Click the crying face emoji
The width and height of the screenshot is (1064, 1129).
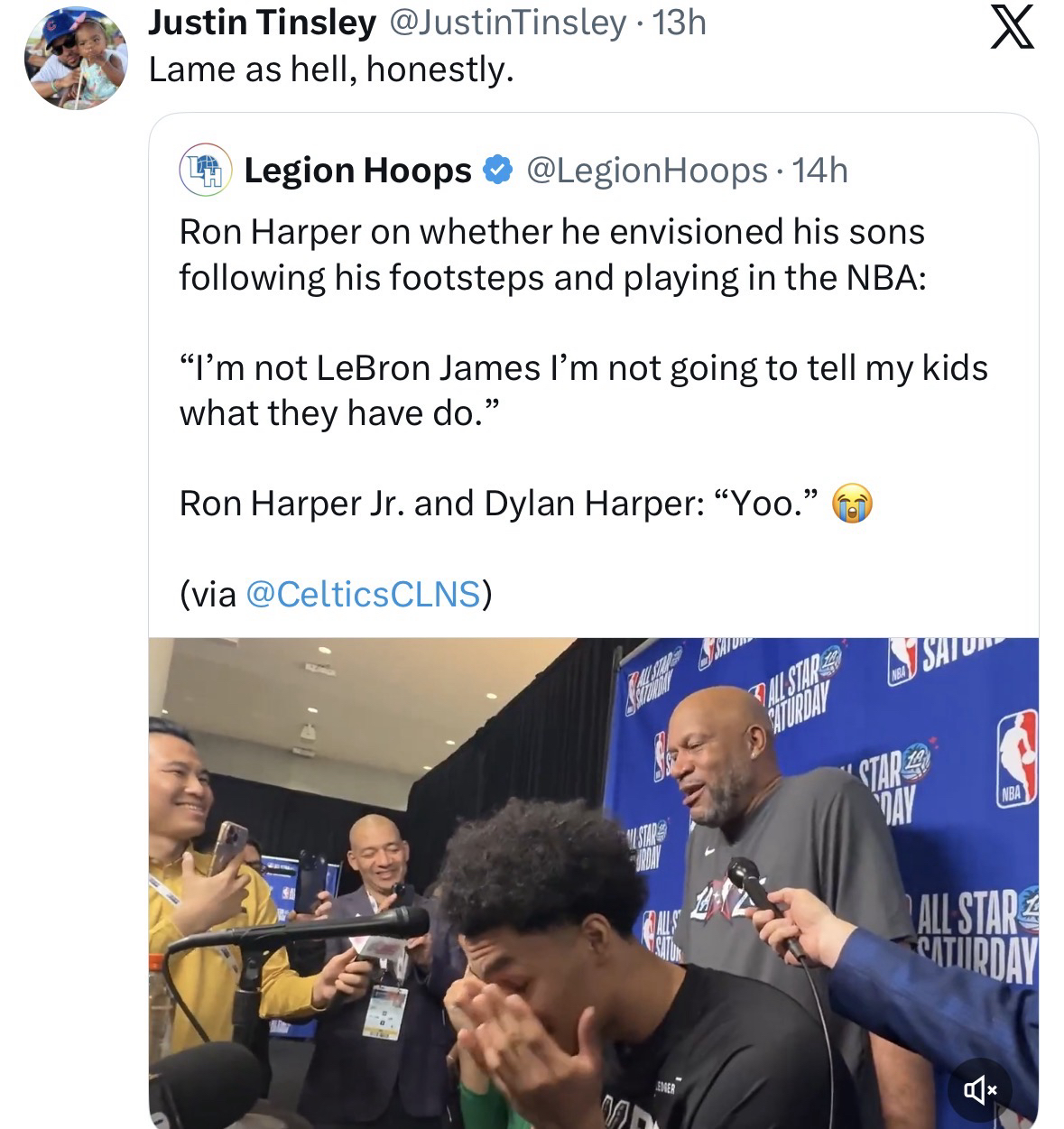coord(852,504)
